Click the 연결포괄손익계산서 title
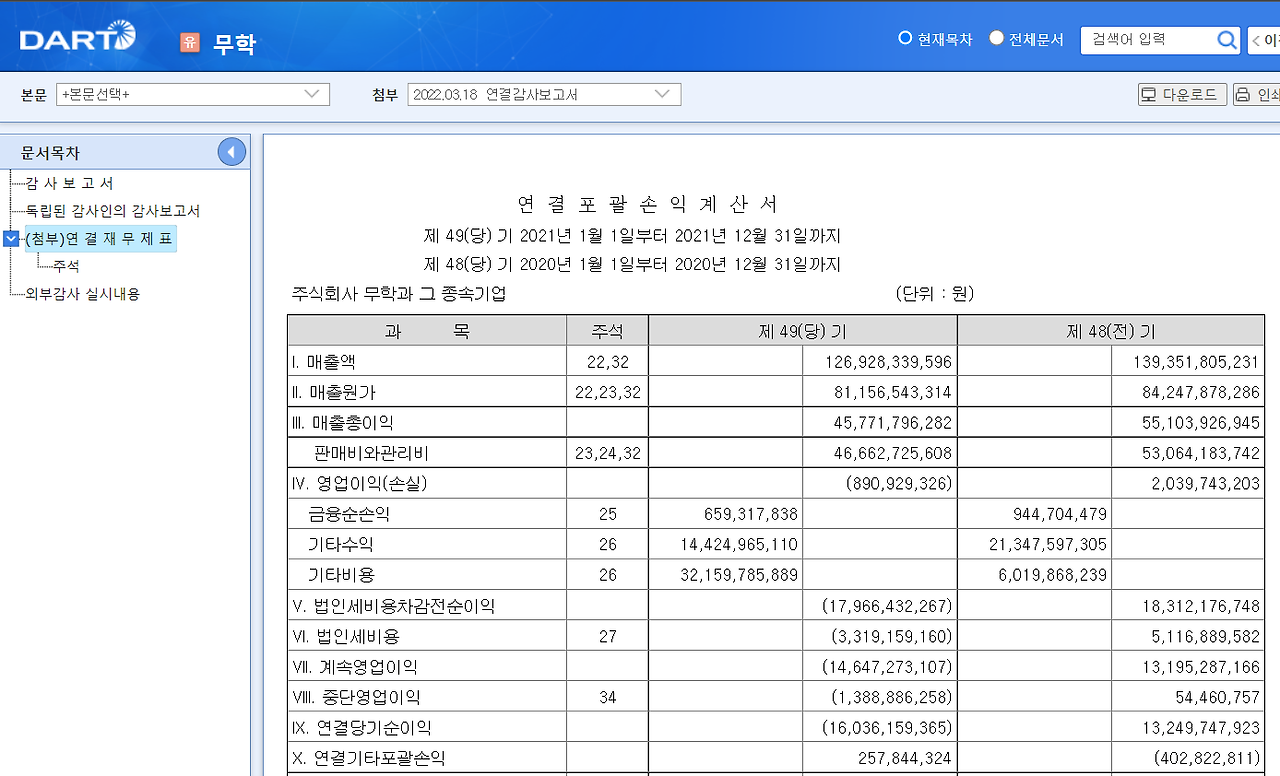 click(647, 204)
